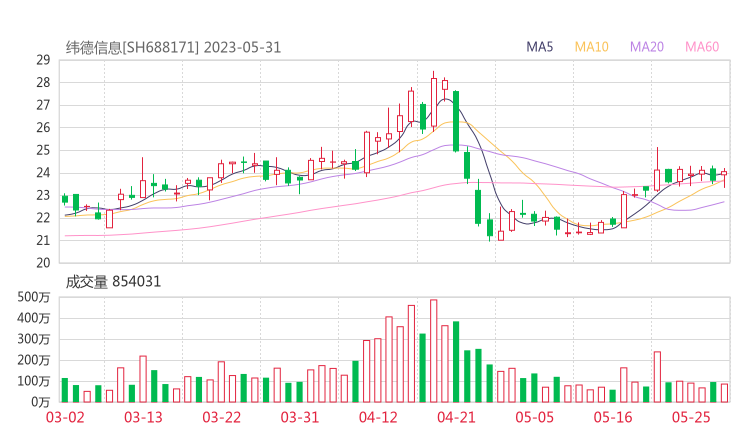The height and width of the screenshot is (440, 740).
Task: Click the 04-21 date axis label
Action: pyautogui.click(x=456, y=417)
